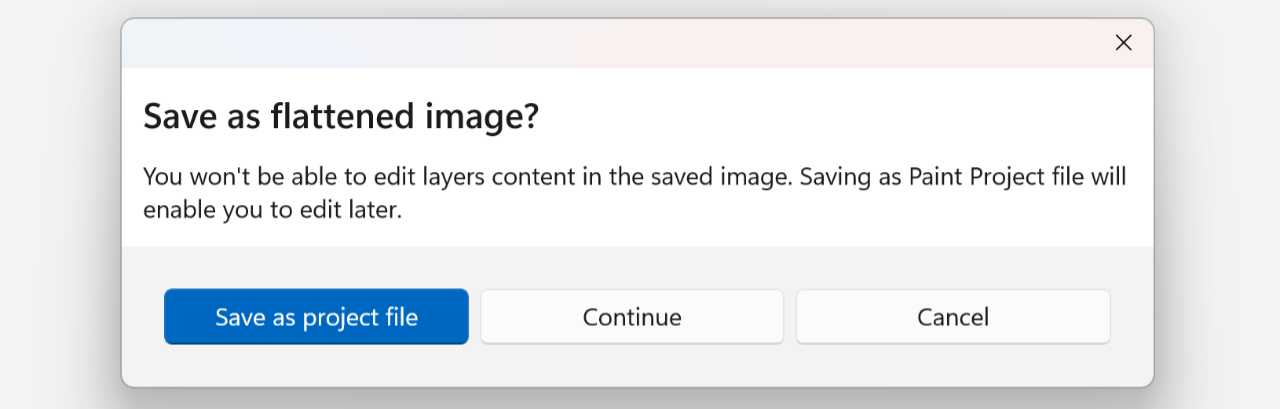Choose the blue Save as project file option
Image resolution: width=1280 pixels, height=409 pixels.
click(x=316, y=317)
